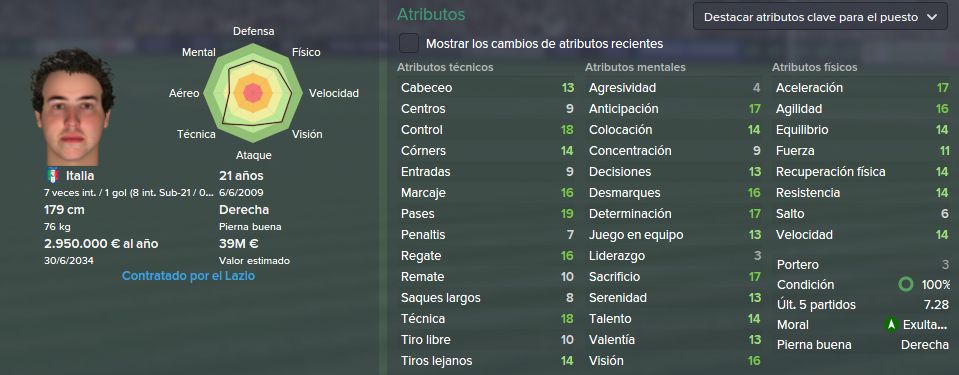This screenshot has width=959, height=375.
Task: Click the green morale arrow icon
Action: (891, 325)
